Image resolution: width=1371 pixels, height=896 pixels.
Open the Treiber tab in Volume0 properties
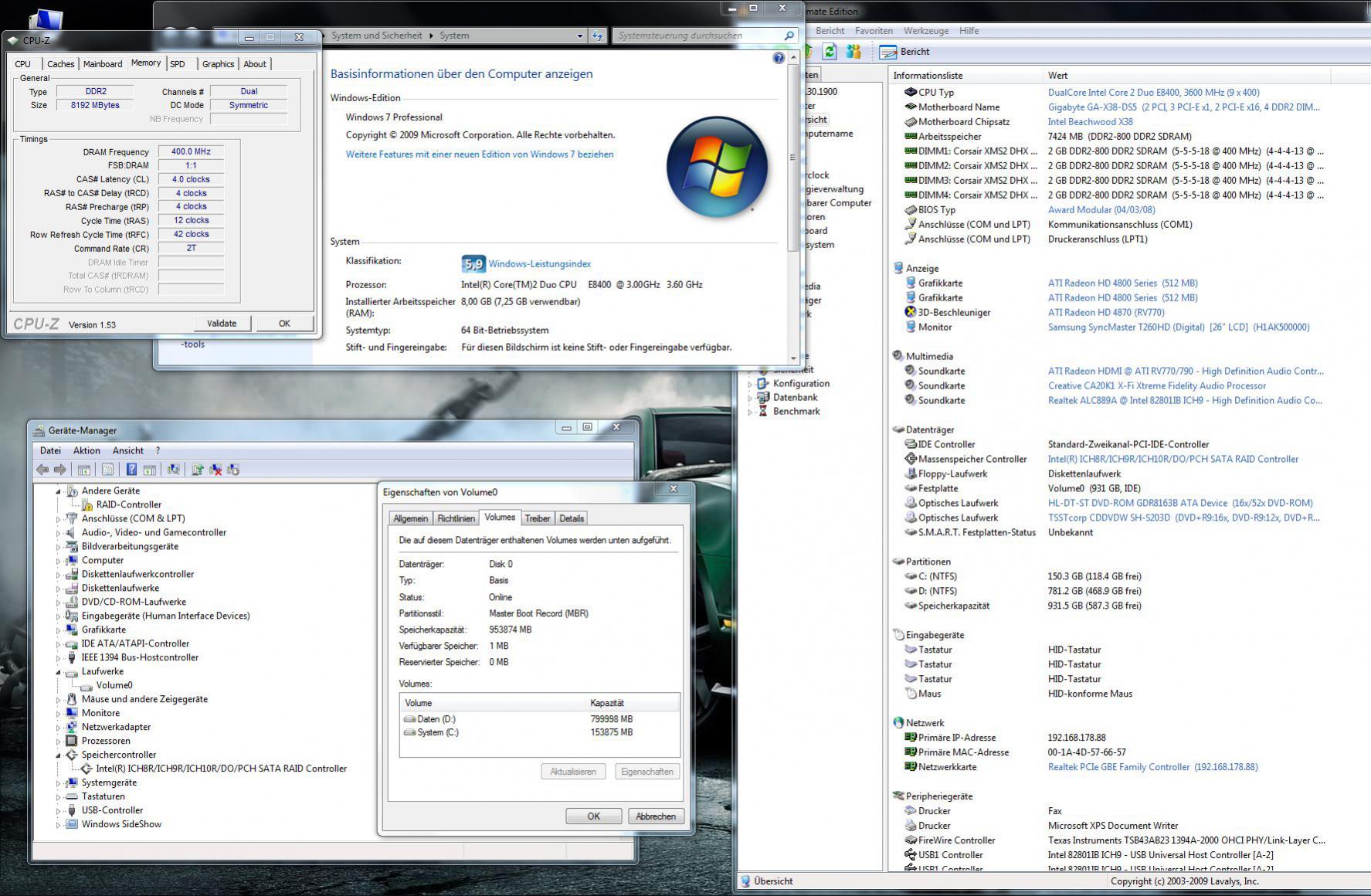pos(538,518)
